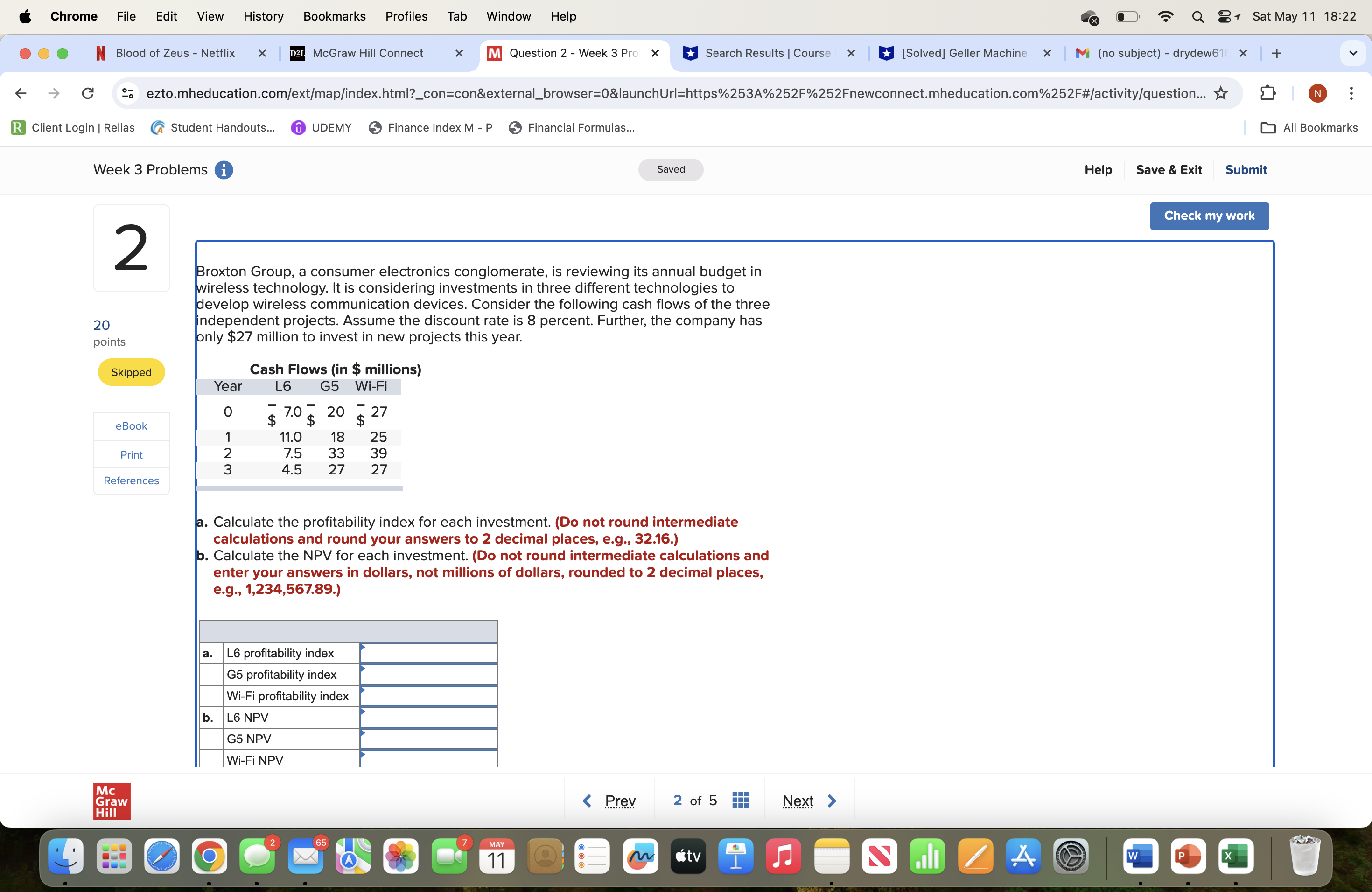Open Spotlight search in the menu bar
The height and width of the screenshot is (892, 1372).
[1197, 17]
